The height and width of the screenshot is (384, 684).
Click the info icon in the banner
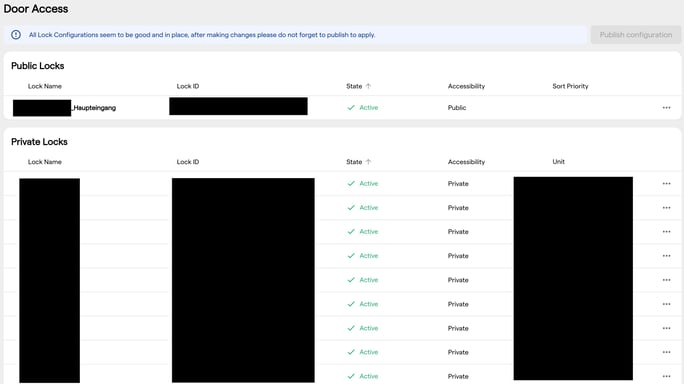point(16,34)
